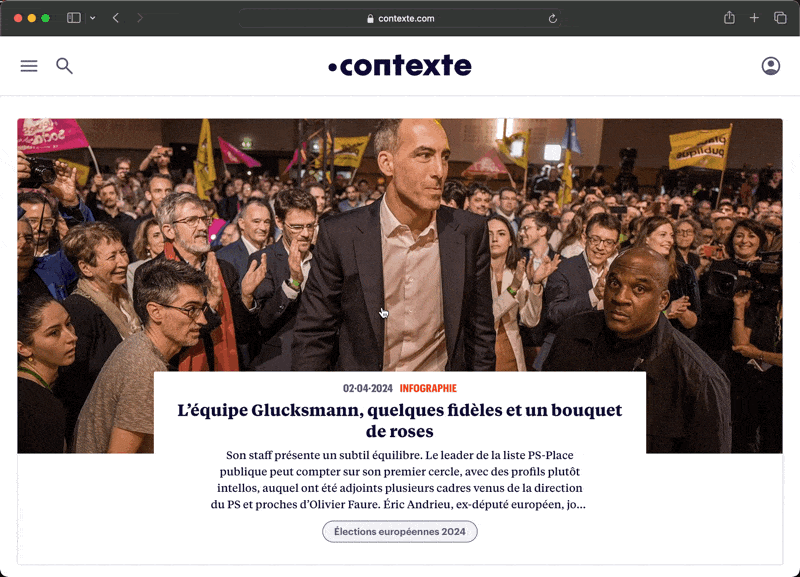Add a new tab with the plus icon
Viewport: 800px width, 577px height.
point(754,18)
